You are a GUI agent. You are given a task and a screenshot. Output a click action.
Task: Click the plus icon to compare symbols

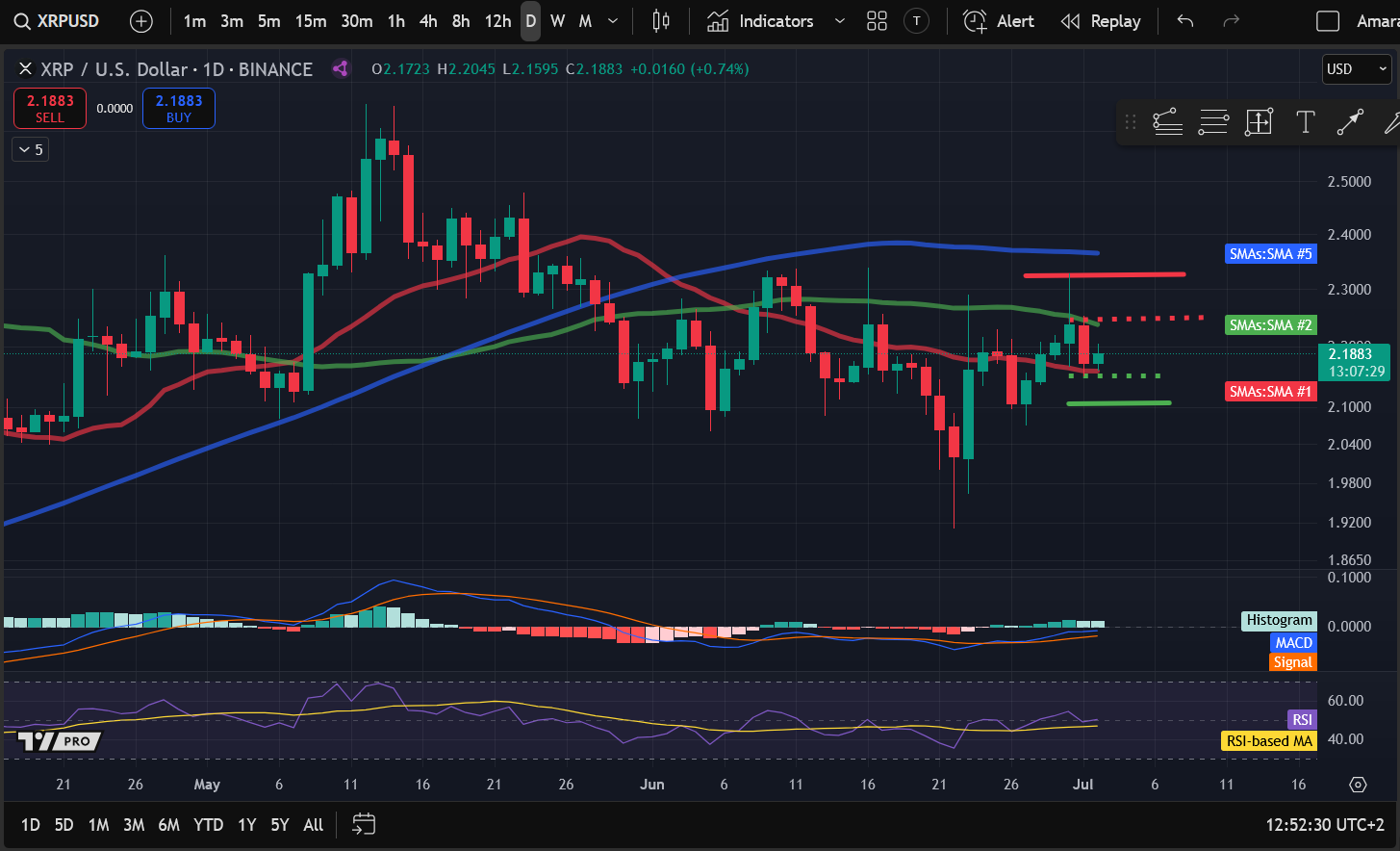(141, 21)
